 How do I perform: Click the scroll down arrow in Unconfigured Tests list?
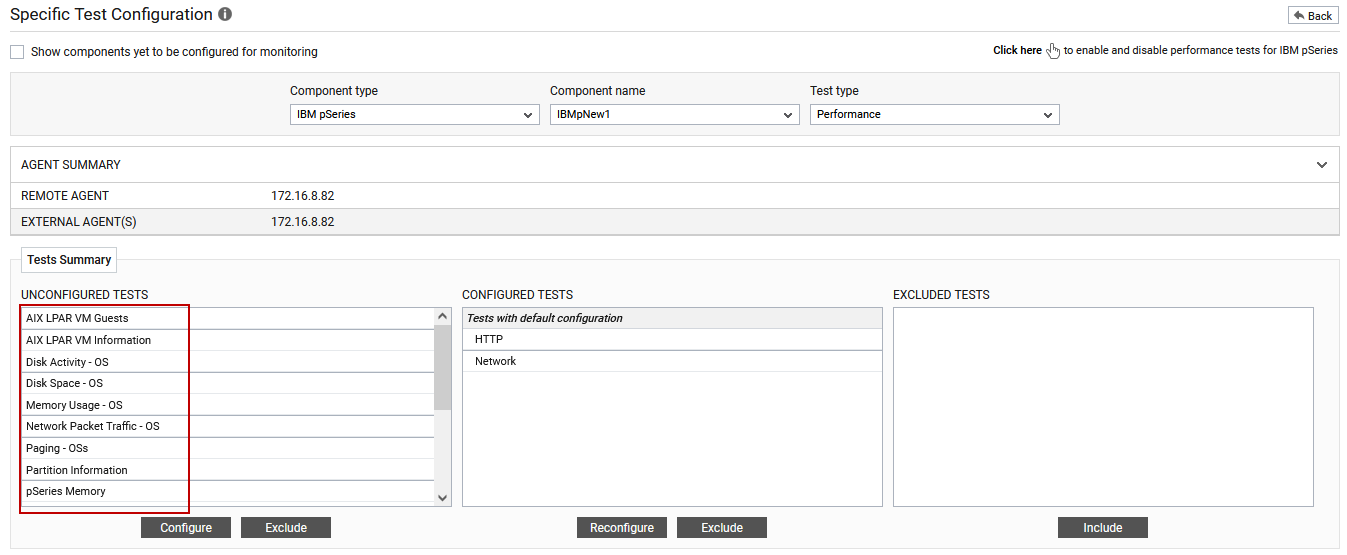click(443, 497)
